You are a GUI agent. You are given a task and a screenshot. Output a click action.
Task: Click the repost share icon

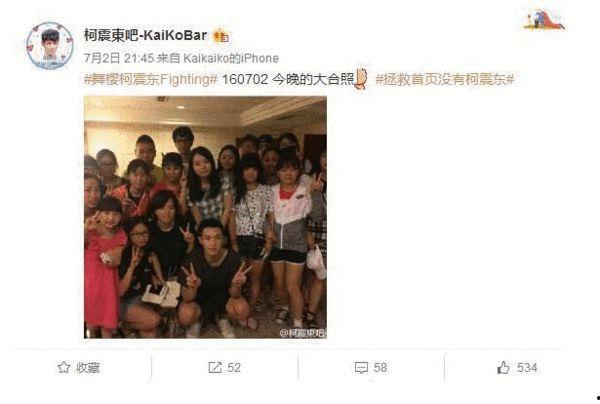(x=215, y=368)
